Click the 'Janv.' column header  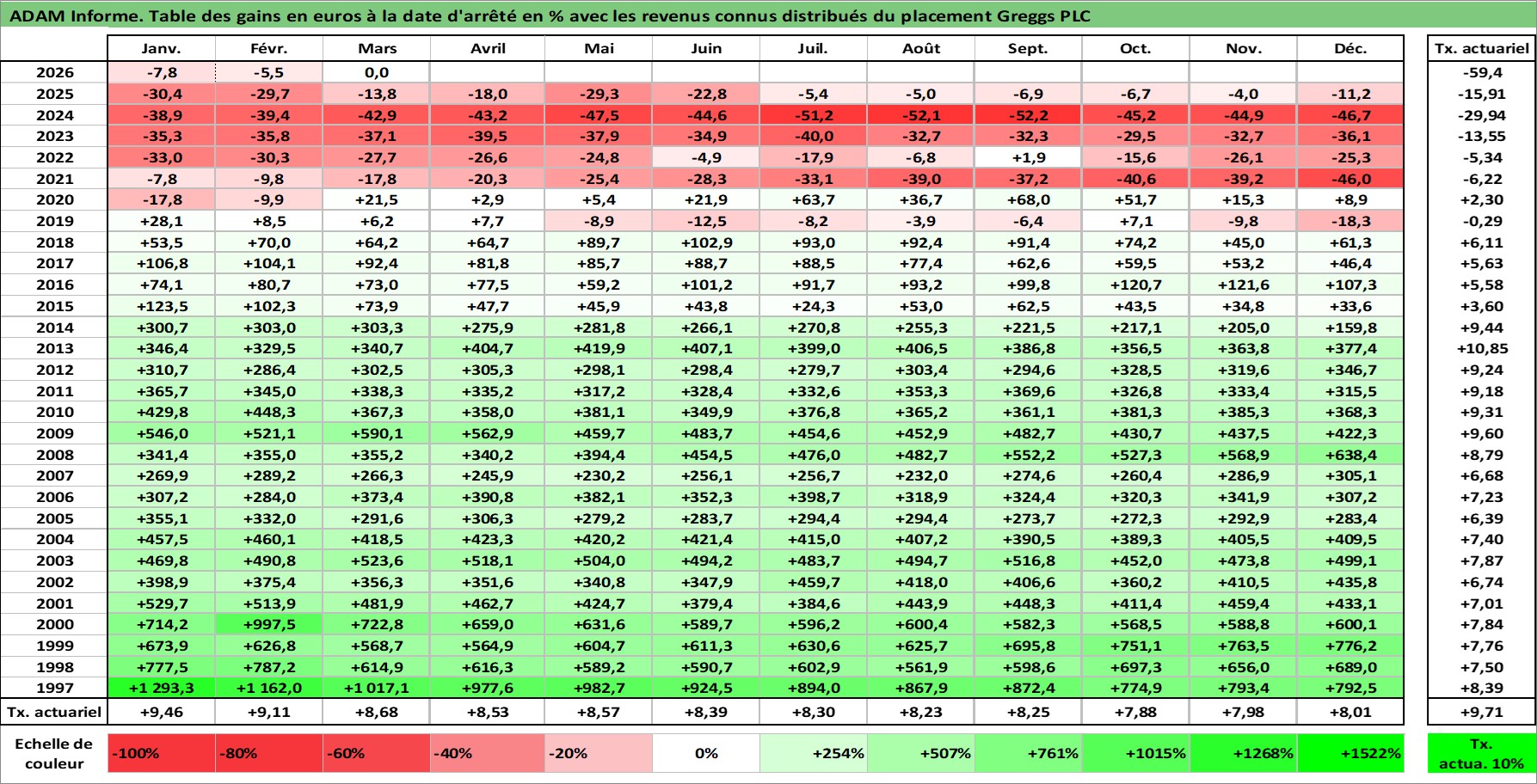[x=161, y=49]
